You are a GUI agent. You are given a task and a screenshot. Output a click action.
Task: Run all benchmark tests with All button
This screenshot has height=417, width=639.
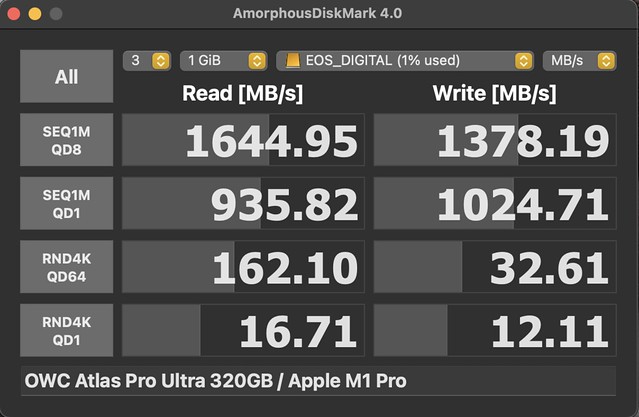pos(66,77)
